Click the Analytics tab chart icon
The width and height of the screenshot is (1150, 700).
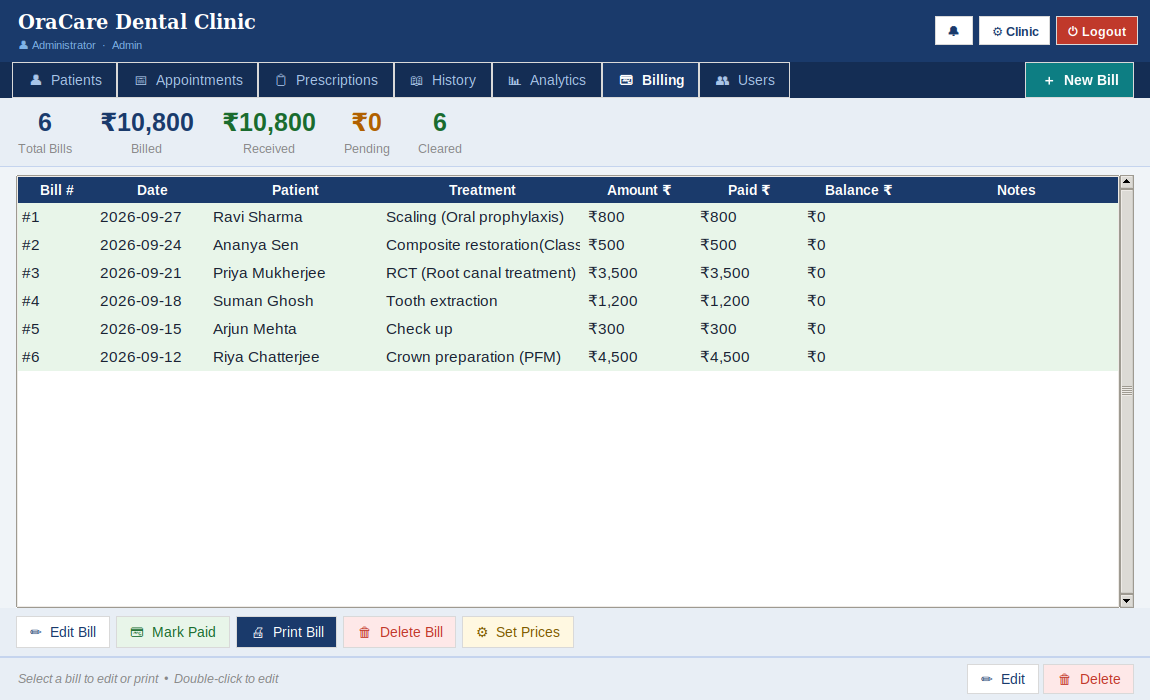coord(515,81)
